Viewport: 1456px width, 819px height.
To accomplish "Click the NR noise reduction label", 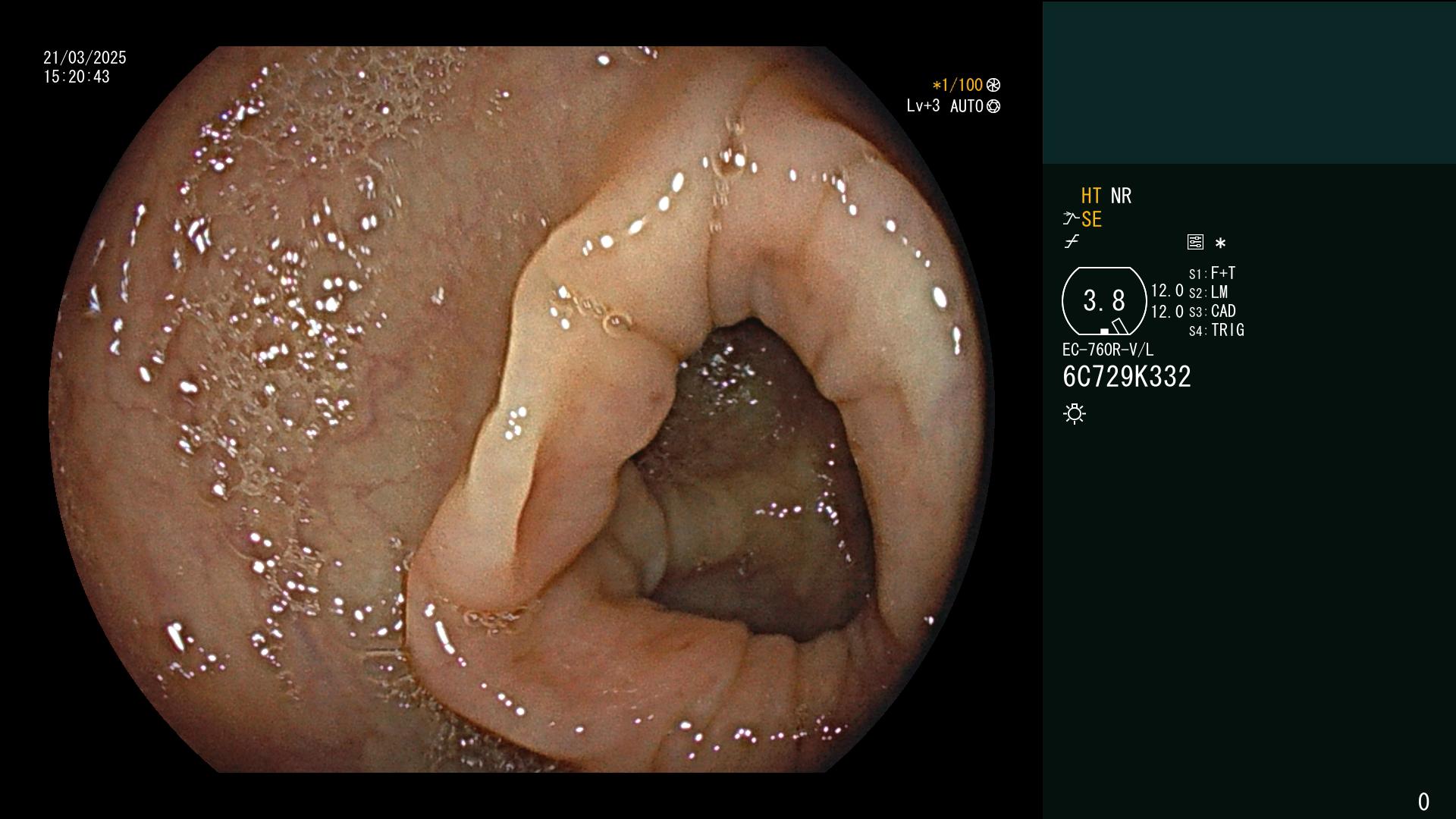I will pyautogui.click(x=1121, y=196).
